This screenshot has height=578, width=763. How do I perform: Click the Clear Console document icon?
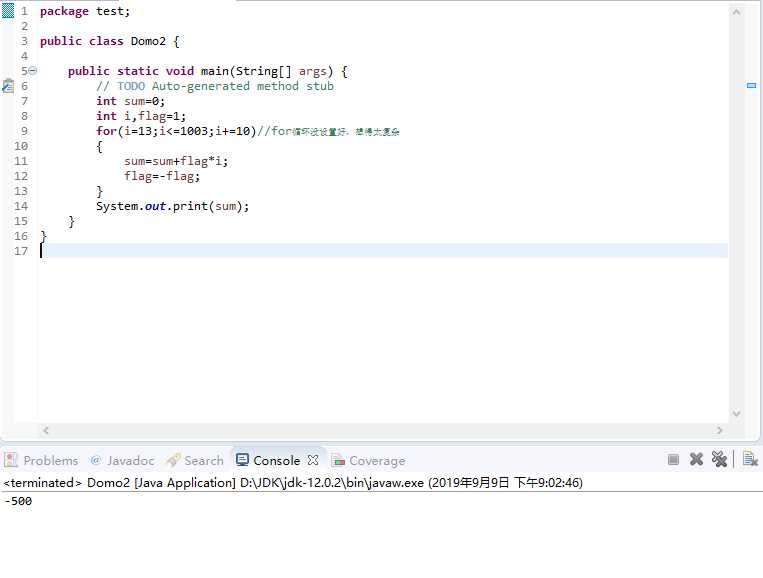click(x=750, y=459)
